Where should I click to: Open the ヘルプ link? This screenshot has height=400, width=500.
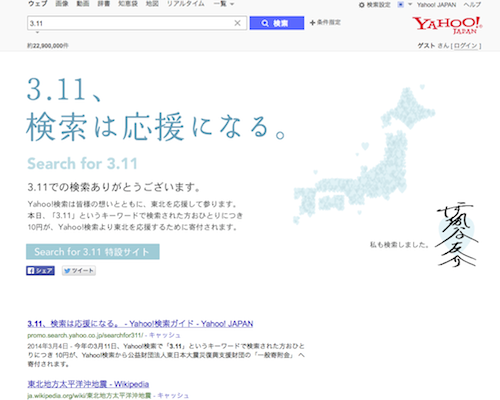point(472,5)
